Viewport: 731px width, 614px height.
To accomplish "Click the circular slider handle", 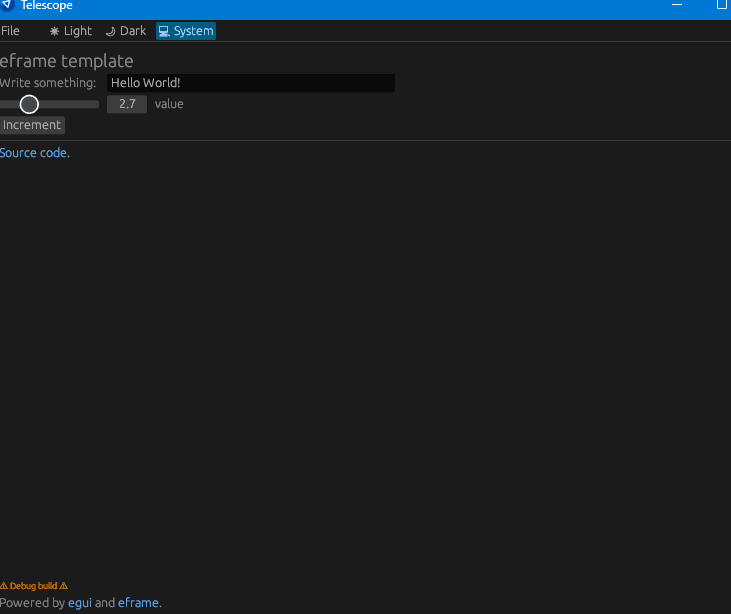I will tap(29, 104).
